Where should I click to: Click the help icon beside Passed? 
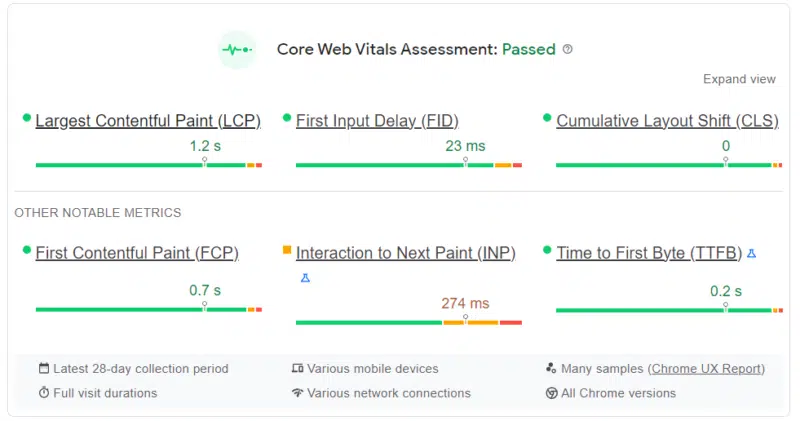[568, 49]
